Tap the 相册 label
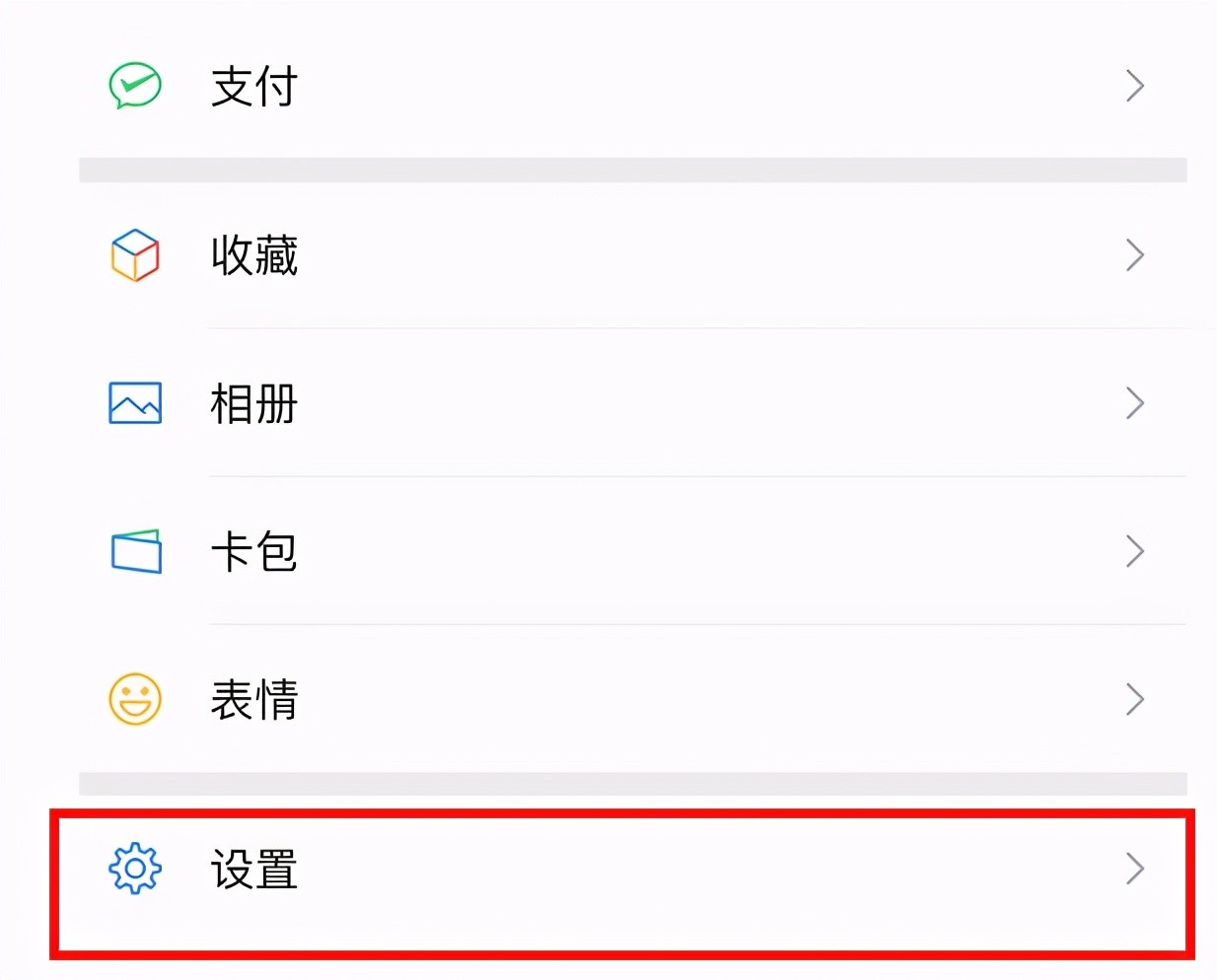Viewport: 1217px width, 980px height. (x=252, y=403)
